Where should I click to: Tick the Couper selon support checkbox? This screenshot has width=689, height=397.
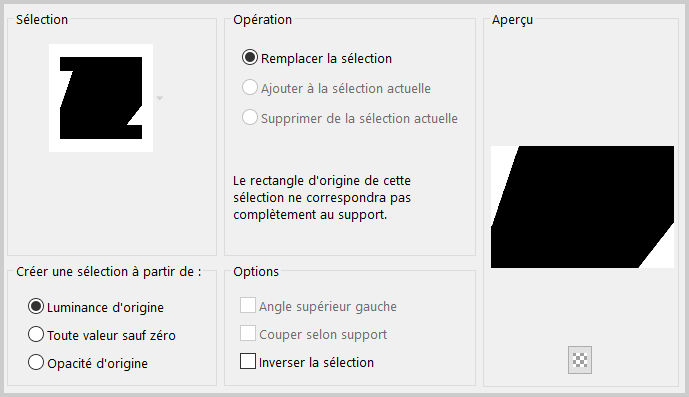[248, 333]
